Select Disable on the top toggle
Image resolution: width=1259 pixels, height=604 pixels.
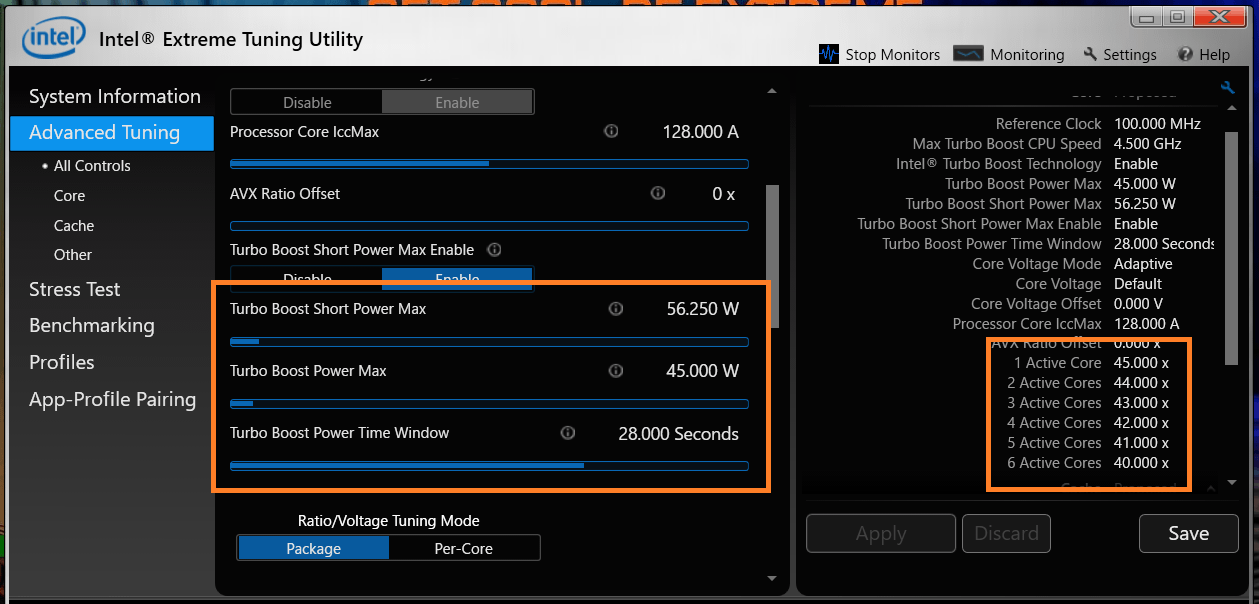point(307,102)
